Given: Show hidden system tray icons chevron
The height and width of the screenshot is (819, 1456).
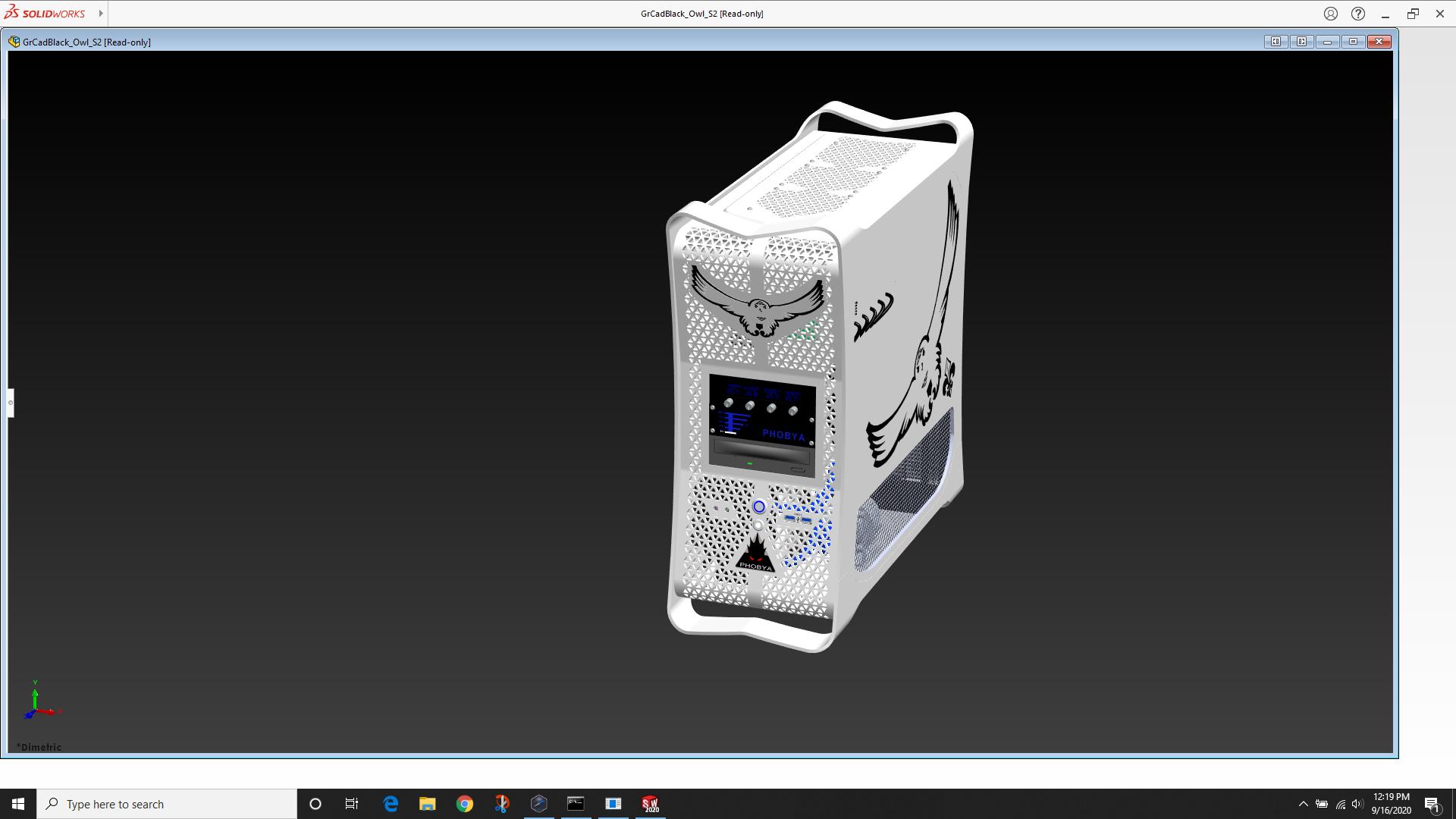Looking at the screenshot, I should pos(1303,804).
